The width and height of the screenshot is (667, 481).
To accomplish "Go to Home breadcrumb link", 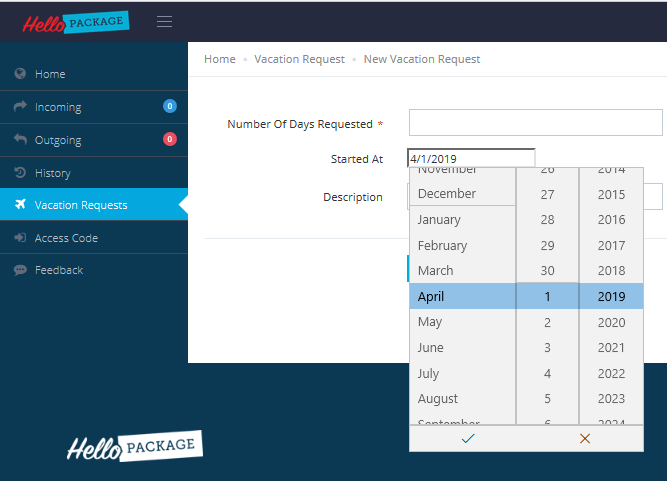I will click(220, 59).
